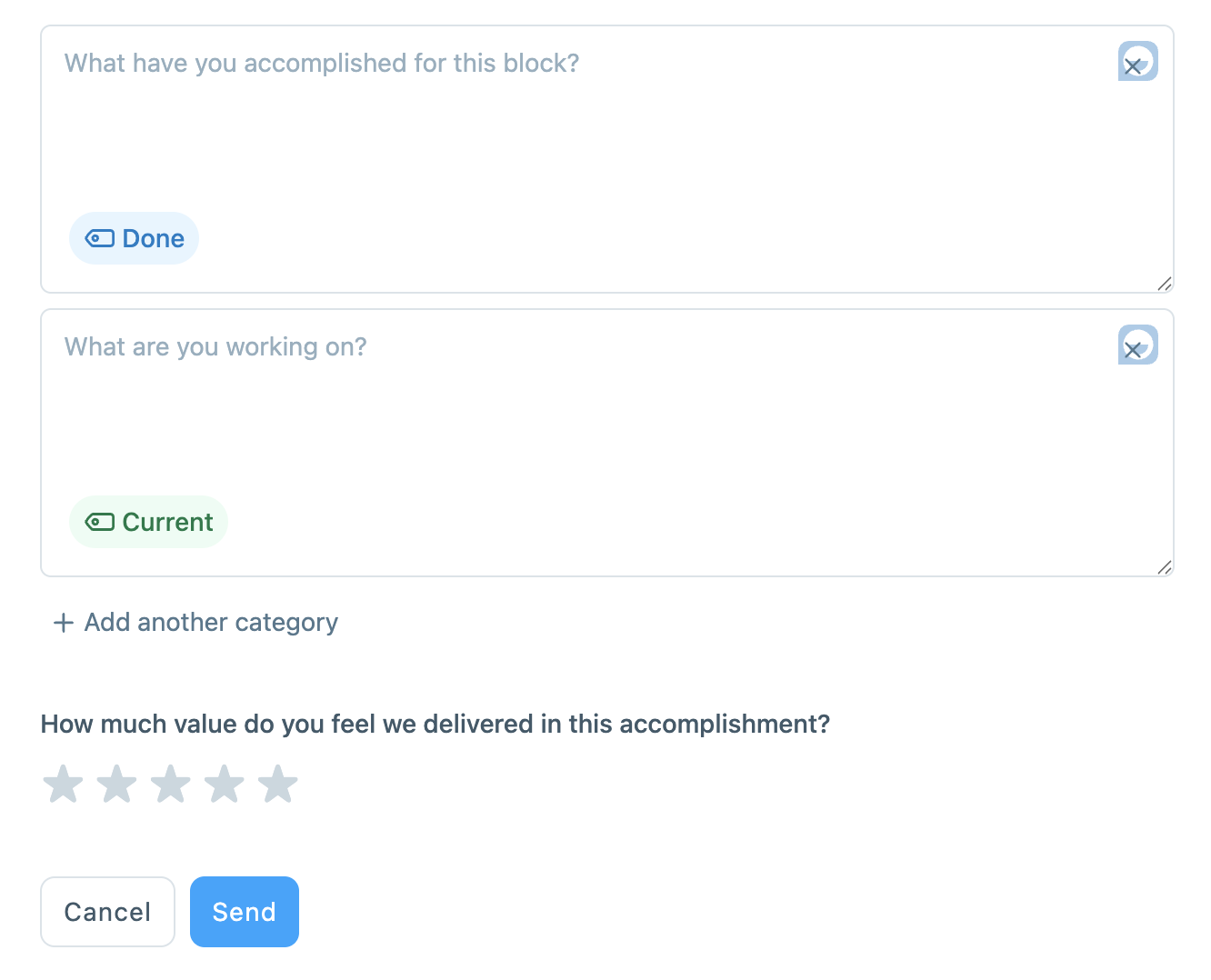
Task: Click the tag icon in Current label
Action: 99,523
